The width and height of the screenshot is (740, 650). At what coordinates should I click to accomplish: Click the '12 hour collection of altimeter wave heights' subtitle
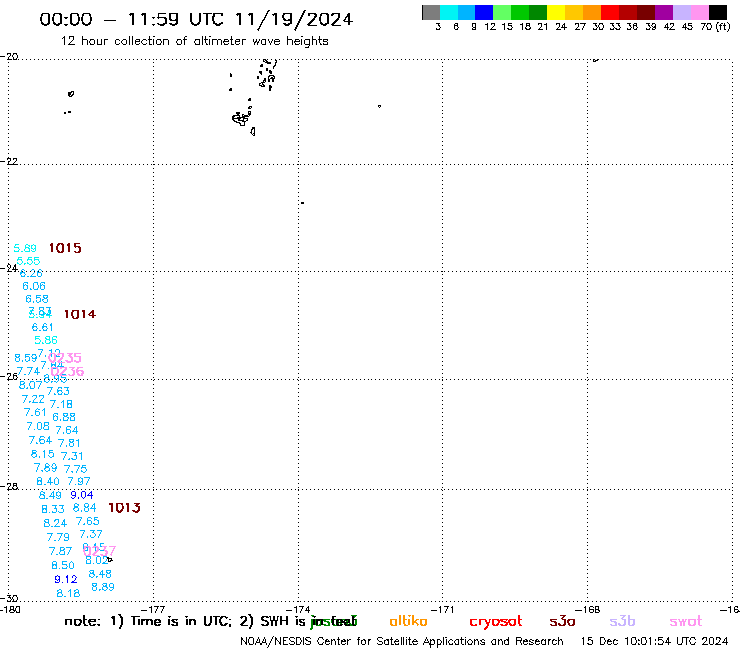coord(194,41)
